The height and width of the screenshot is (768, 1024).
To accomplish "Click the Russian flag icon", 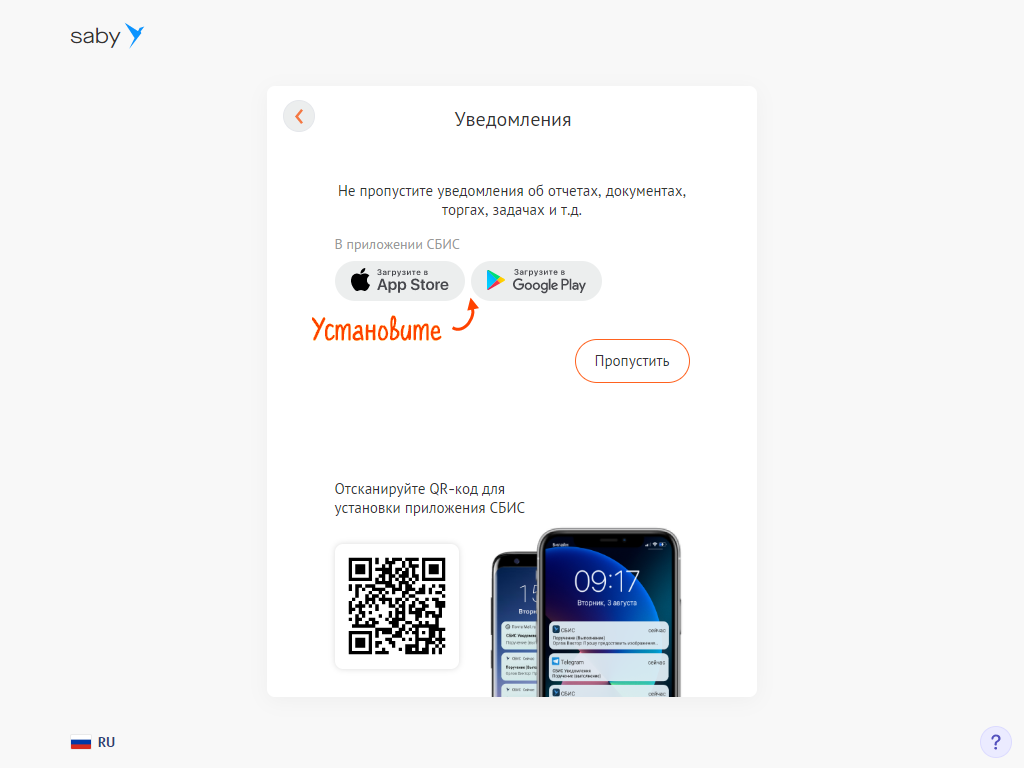I will click(x=81, y=743).
